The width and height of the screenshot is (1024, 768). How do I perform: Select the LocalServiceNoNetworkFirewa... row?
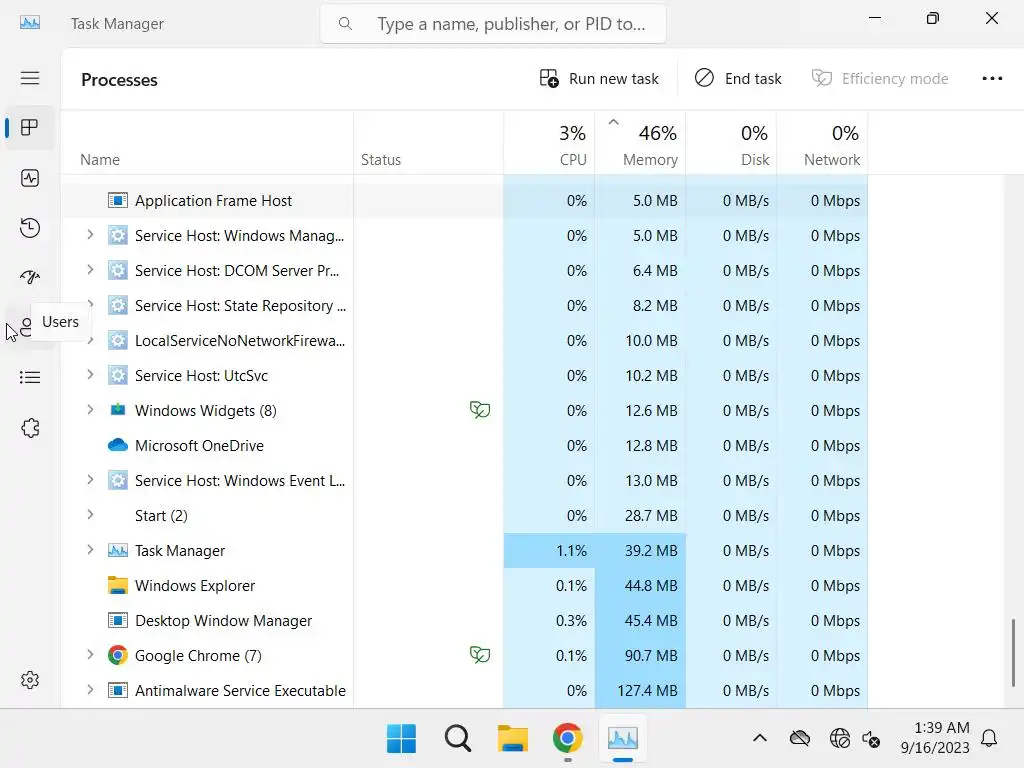[464, 340]
